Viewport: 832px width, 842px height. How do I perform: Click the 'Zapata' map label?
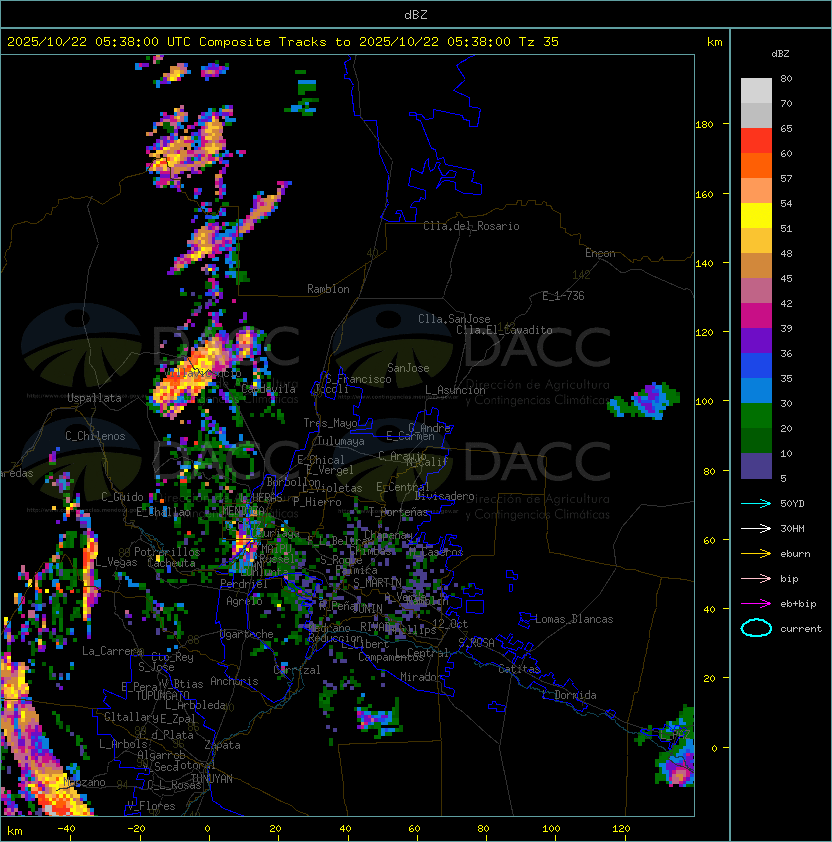tap(222, 745)
